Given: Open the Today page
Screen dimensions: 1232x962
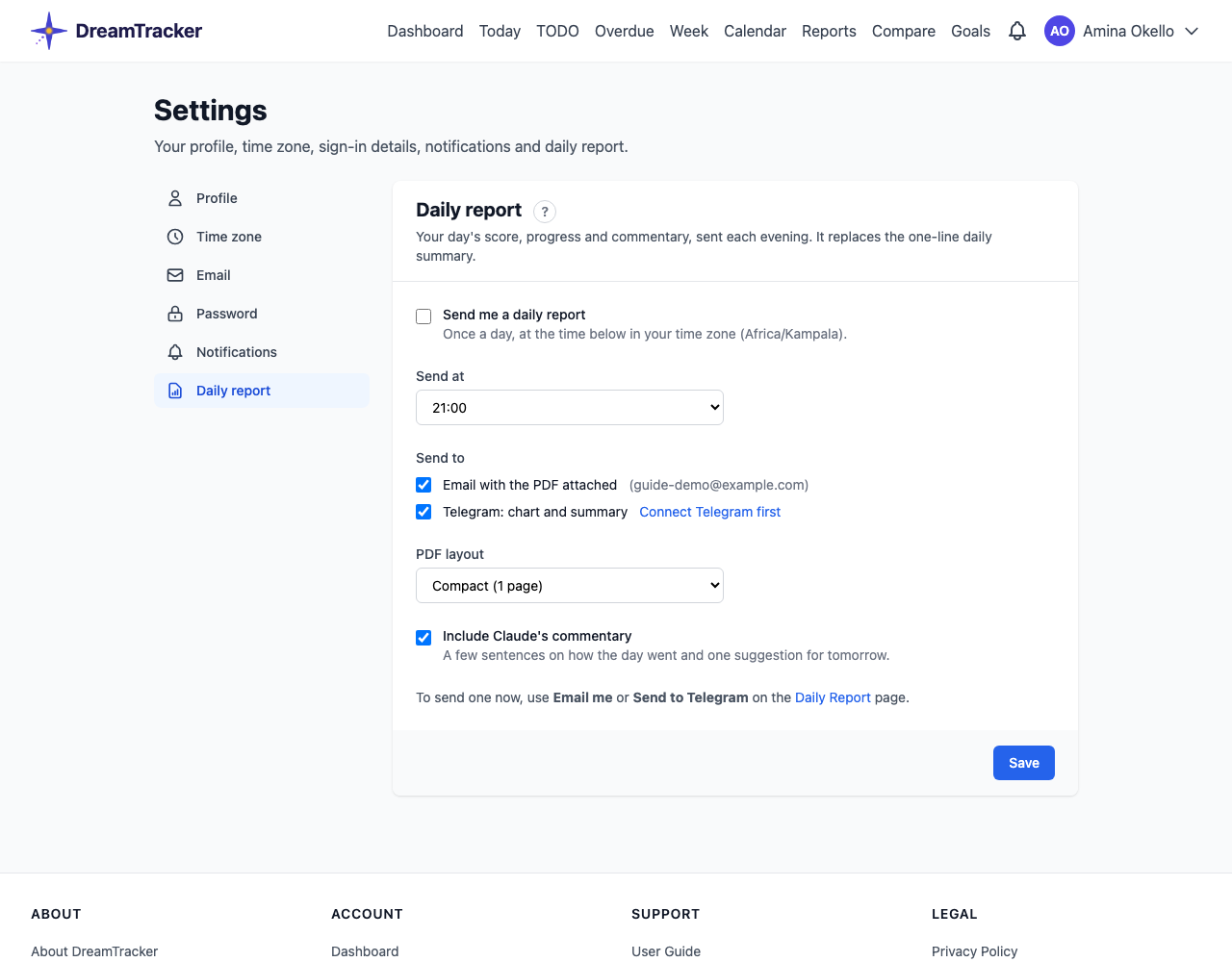Looking at the screenshot, I should [x=500, y=31].
